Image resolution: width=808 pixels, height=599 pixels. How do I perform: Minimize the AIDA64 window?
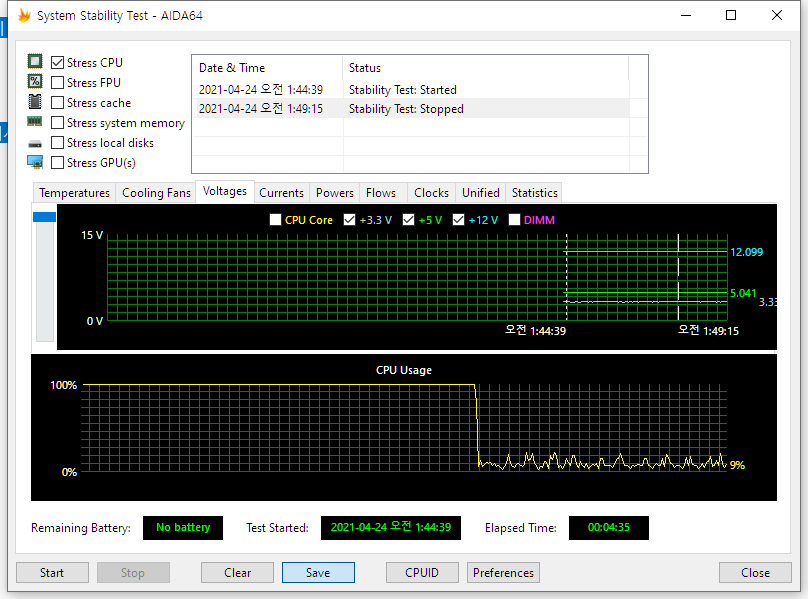[685, 15]
